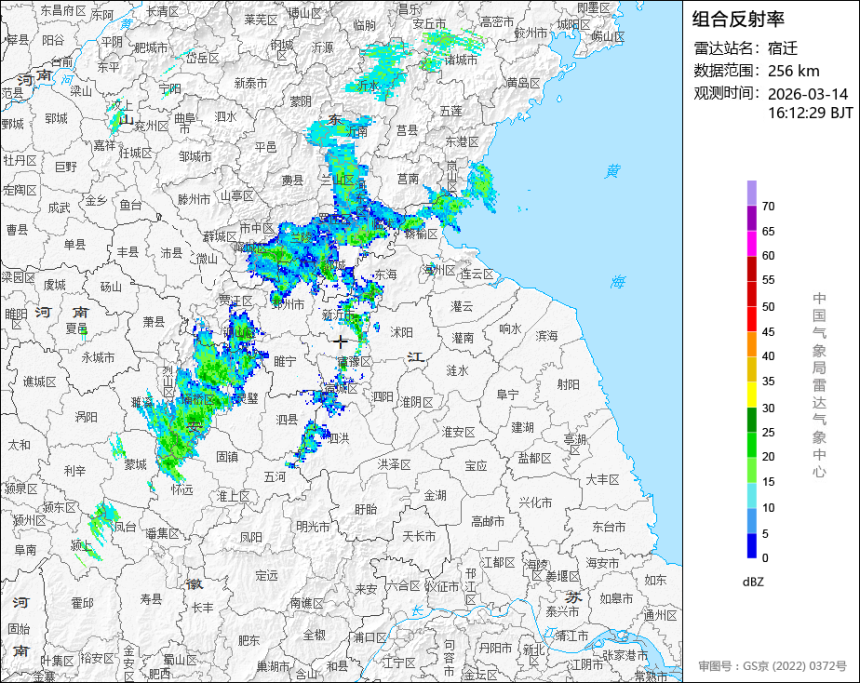This screenshot has width=860, height=683.
Task: Click the 东港区 map label
Action: (x=462, y=142)
